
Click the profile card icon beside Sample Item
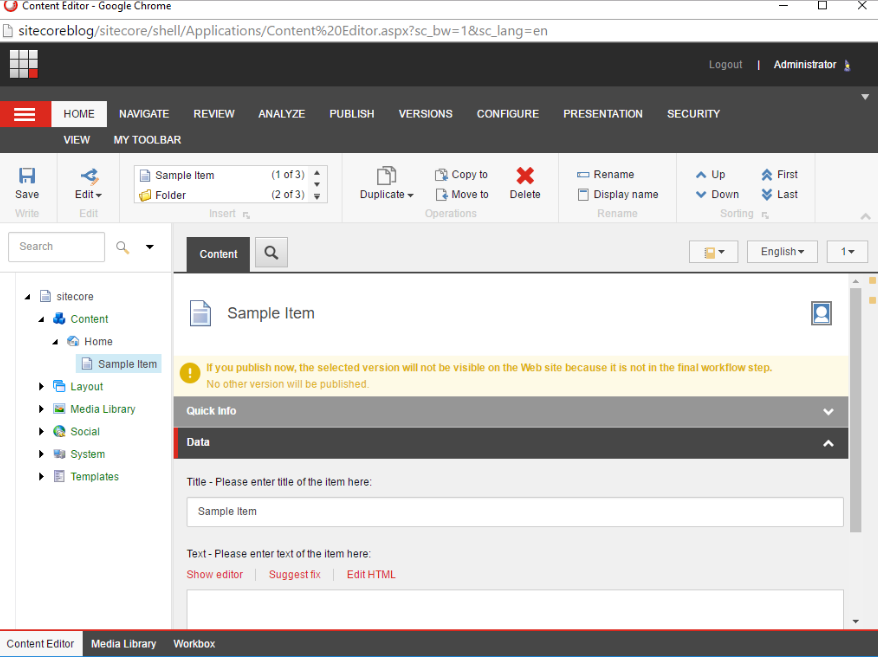[821, 313]
